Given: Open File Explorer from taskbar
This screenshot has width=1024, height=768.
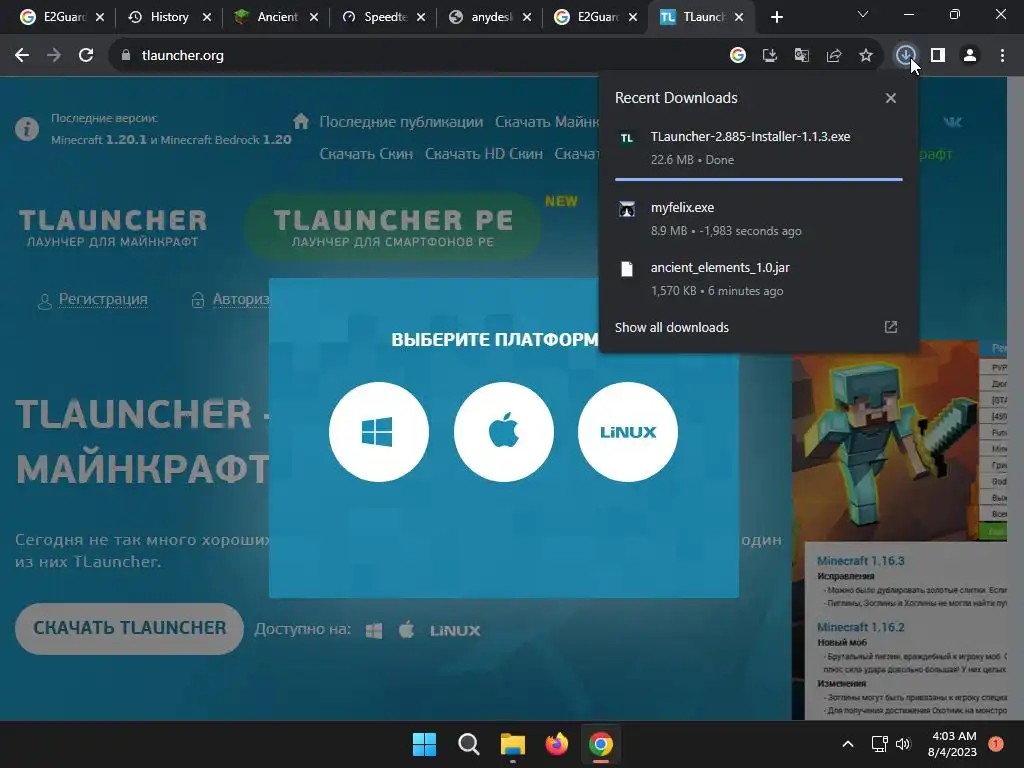Looking at the screenshot, I should 513,744.
